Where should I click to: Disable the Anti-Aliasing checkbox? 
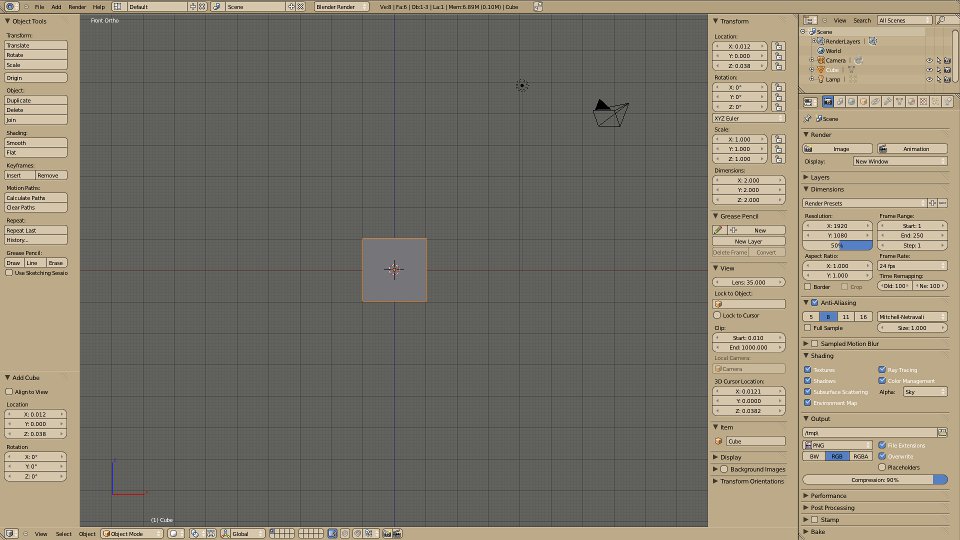pos(814,302)
